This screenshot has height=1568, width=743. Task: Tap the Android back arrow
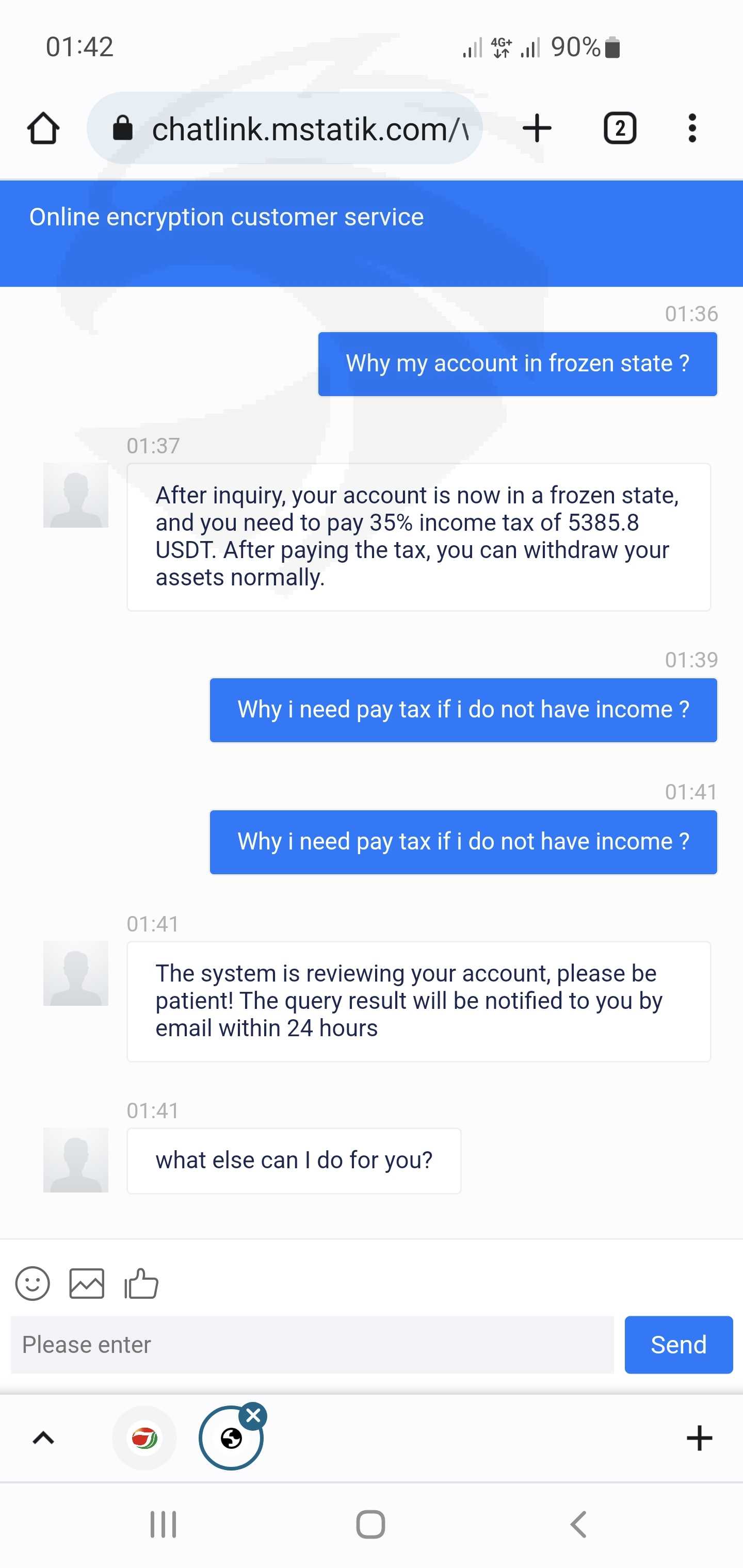[x=578, y=1525]
